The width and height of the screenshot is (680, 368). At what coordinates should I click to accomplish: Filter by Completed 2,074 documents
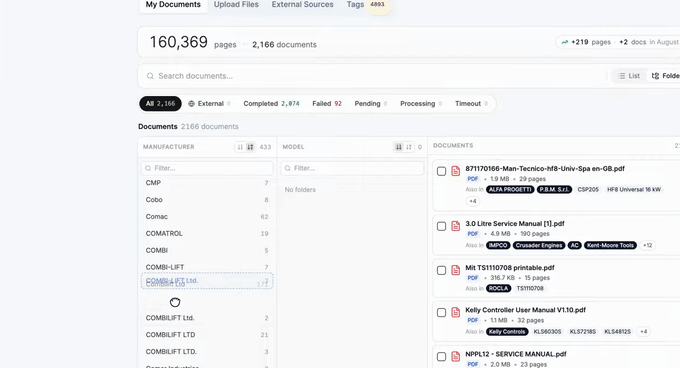coord(271,104)
